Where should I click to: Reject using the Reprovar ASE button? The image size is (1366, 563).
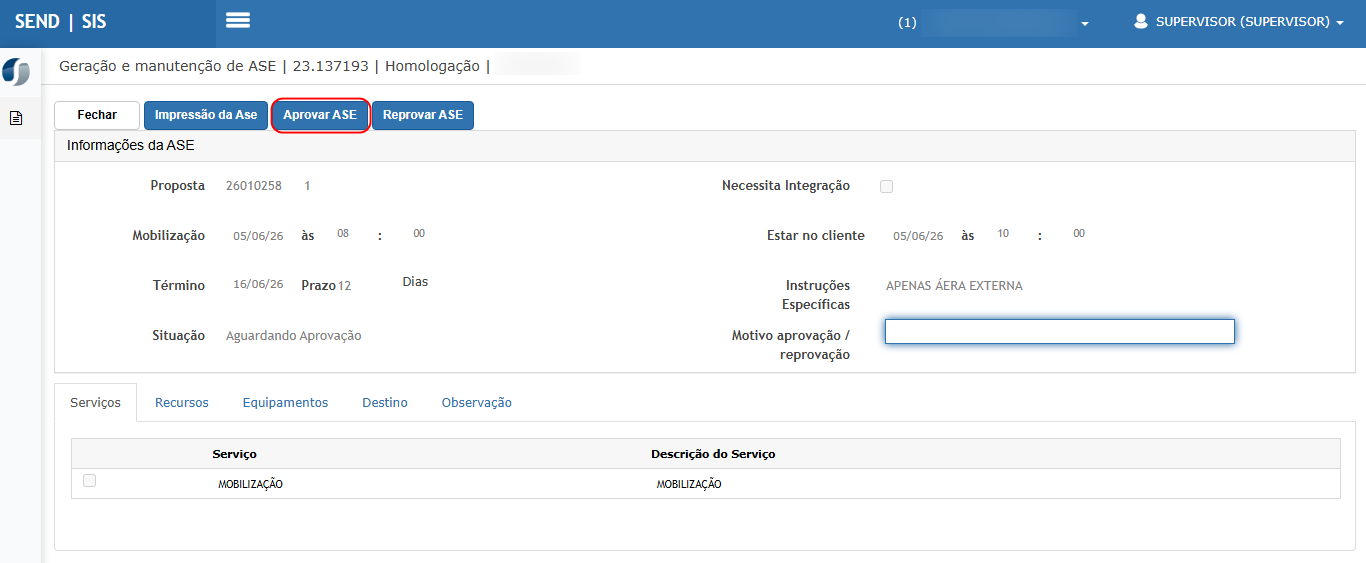pyautogui.click(x=423, y=115)
